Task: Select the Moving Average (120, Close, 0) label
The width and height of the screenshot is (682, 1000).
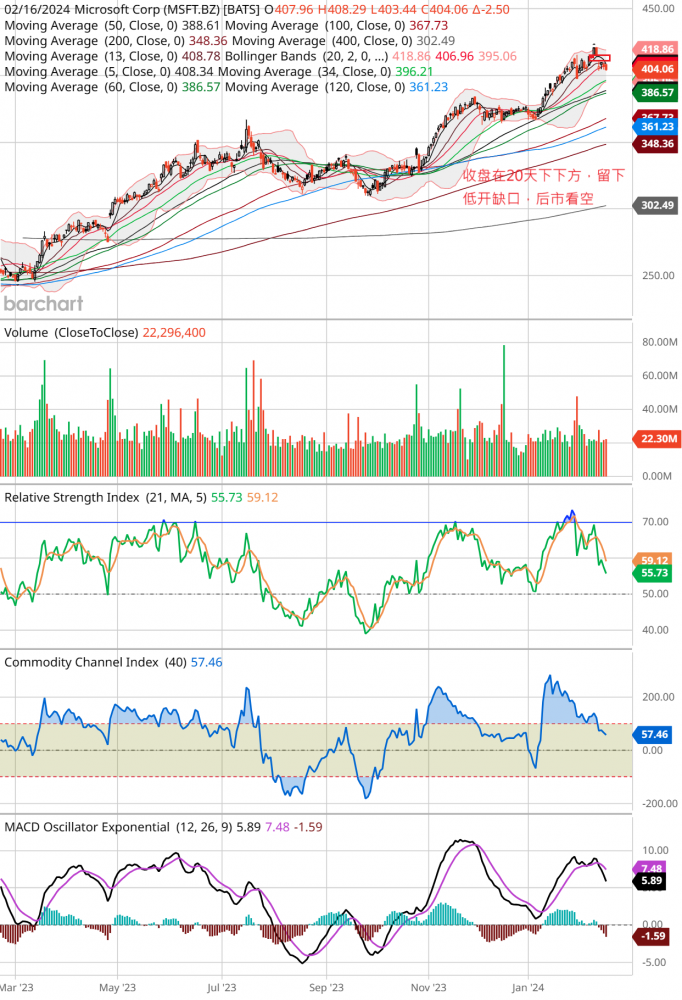Action: click(315, 87)
